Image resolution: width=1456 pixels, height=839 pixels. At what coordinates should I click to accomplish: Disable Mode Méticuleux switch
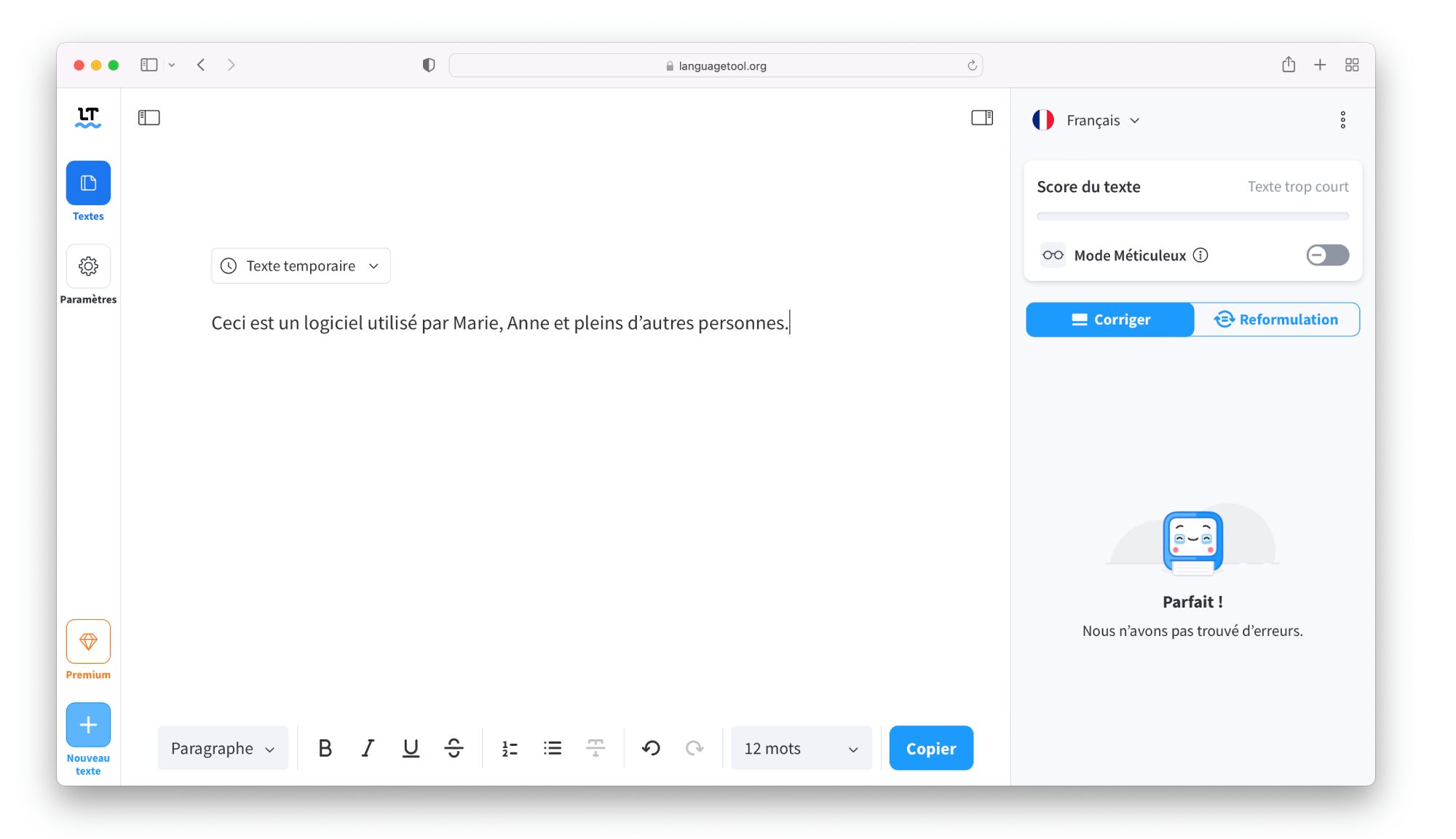click(x=1326, y=255)
